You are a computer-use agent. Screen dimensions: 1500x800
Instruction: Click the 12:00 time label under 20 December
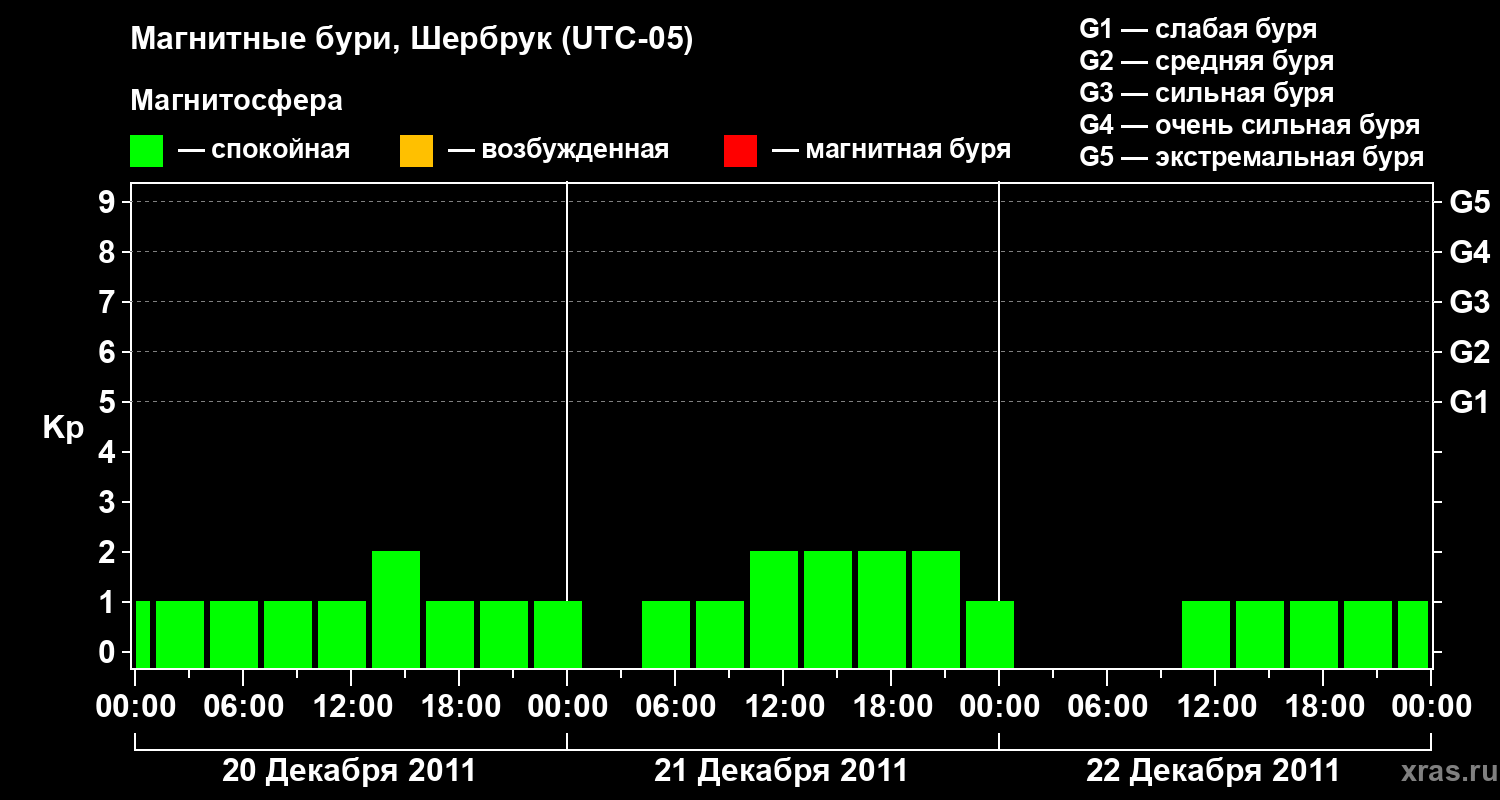[351, 707]
